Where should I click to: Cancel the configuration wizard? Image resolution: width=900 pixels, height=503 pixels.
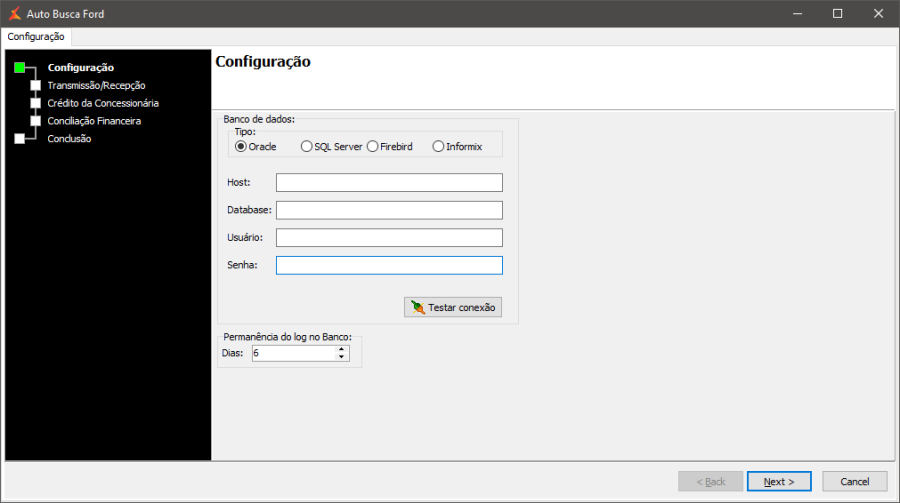pos(854,481)
